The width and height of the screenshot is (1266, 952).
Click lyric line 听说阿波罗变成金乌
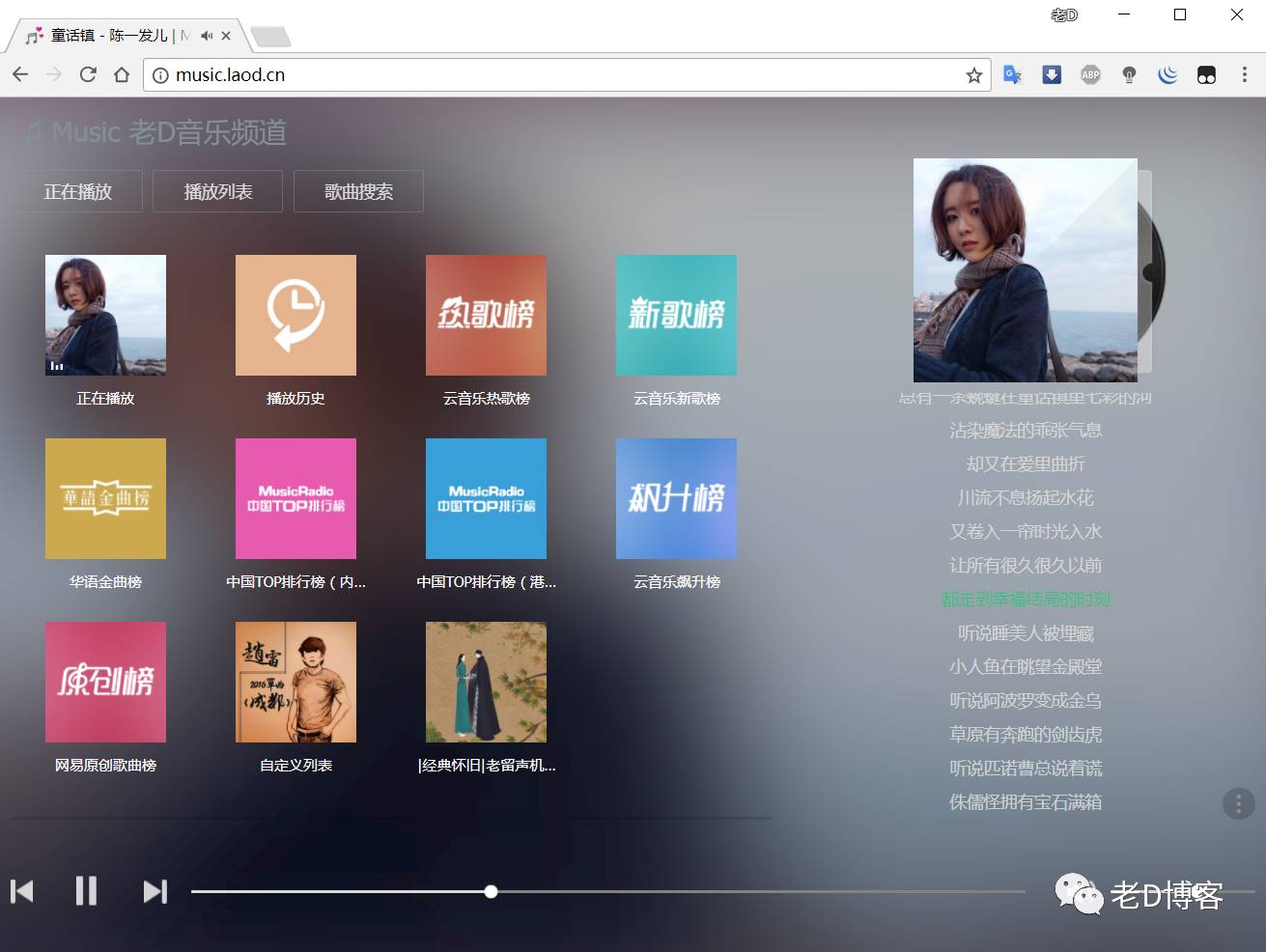pos(1026,700)
